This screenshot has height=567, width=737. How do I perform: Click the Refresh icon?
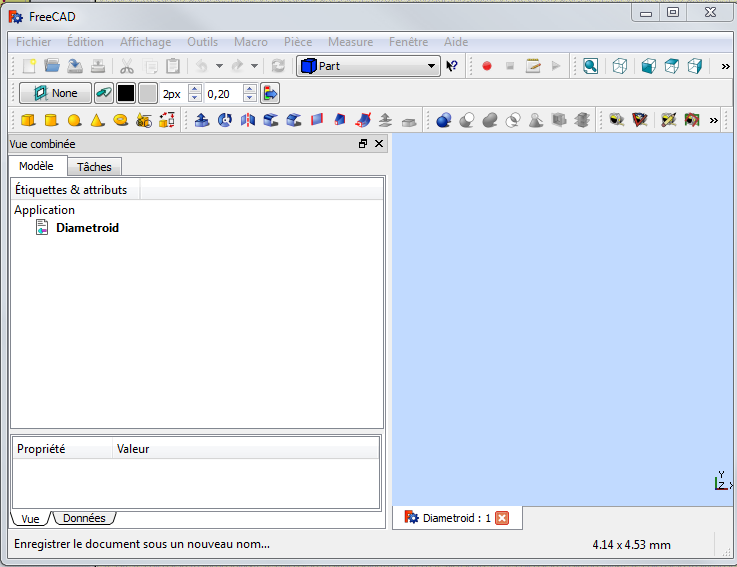pyautogui.click(x=278, y=66)
